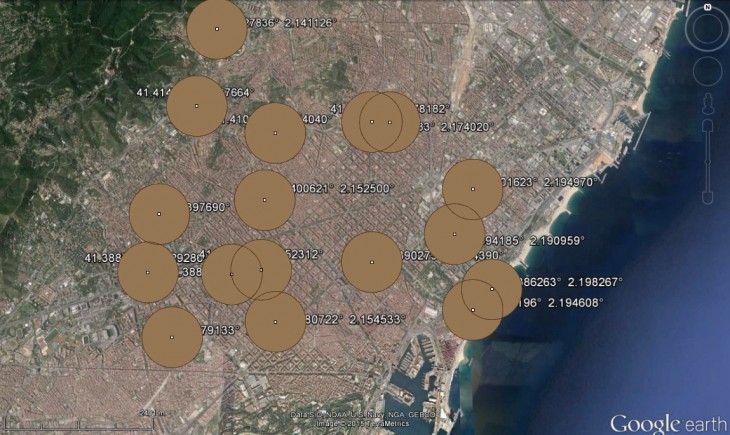Viewport: 730px width, 435px height.
Task: Click the Street View pegman icon
Action: point(707,103)
